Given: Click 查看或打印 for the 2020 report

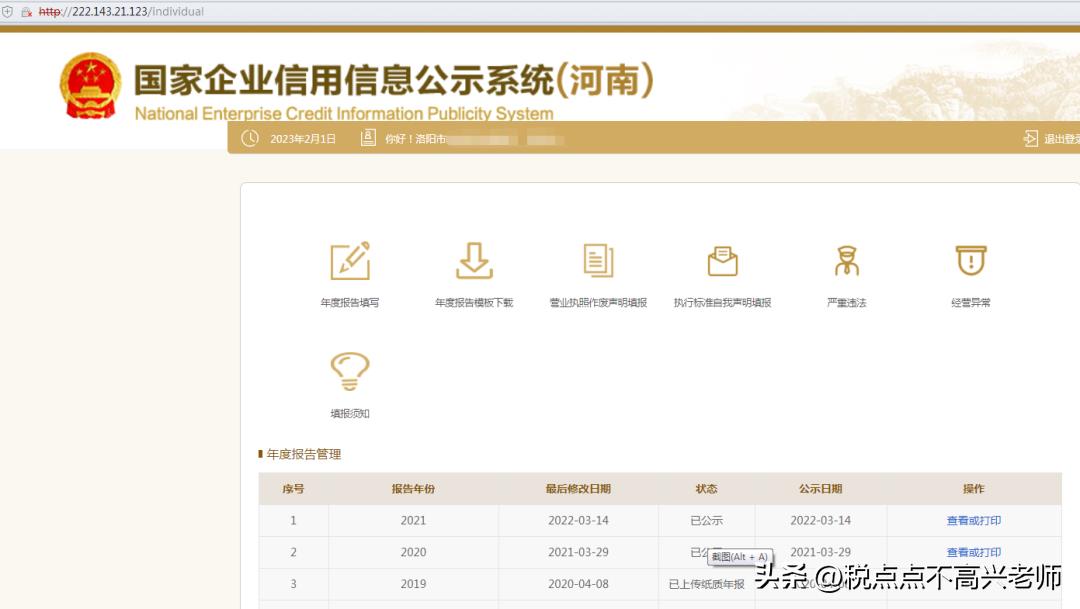Looking at the screenshot, I should (x=973, y=553).
